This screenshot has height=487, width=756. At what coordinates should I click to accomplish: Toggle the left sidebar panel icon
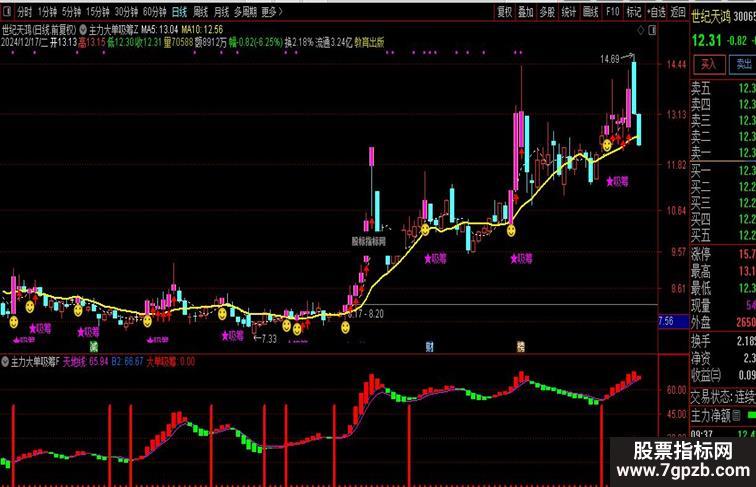tap(7, 12)
